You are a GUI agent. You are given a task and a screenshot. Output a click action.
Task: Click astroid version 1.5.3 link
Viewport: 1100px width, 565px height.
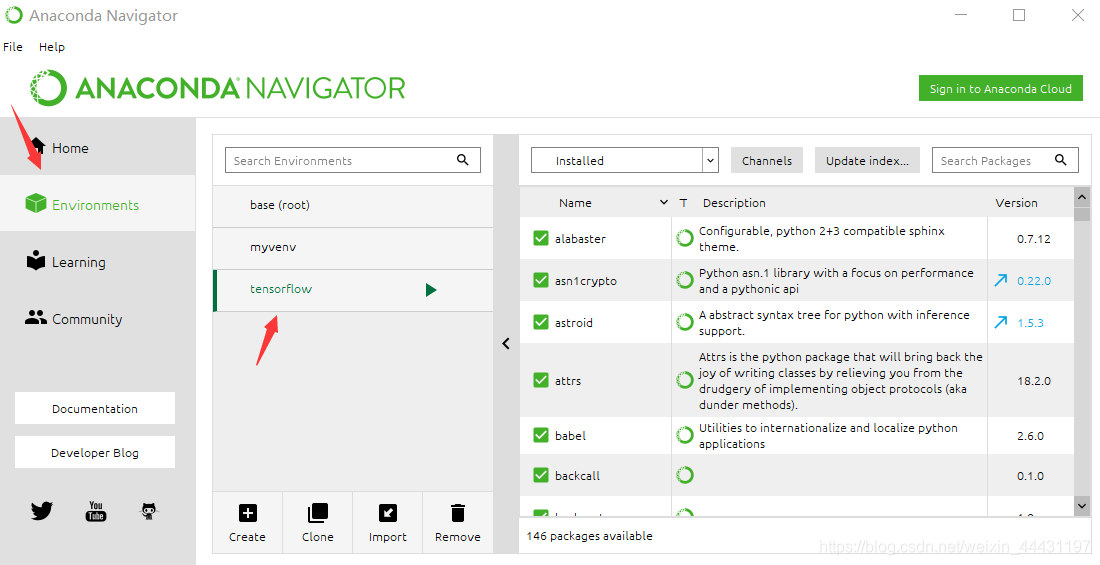click(x=1031, y=323)
